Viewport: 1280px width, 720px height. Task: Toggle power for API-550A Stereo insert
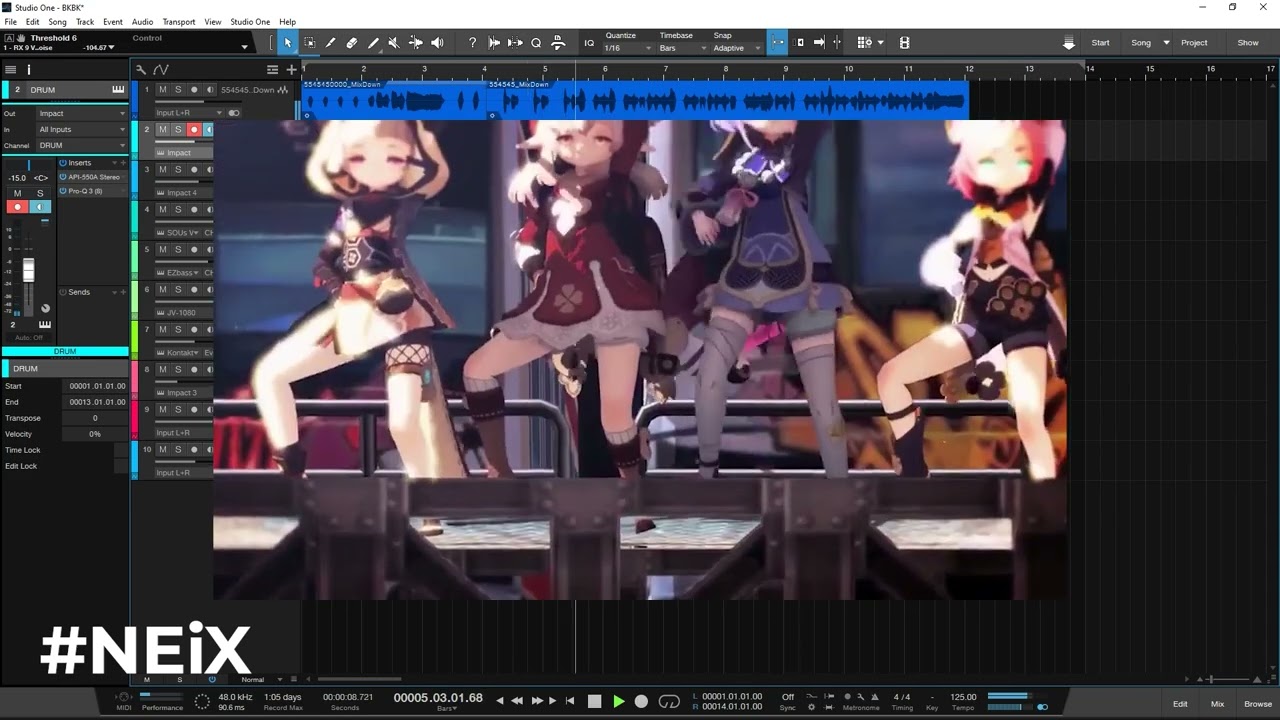point(63,177)
